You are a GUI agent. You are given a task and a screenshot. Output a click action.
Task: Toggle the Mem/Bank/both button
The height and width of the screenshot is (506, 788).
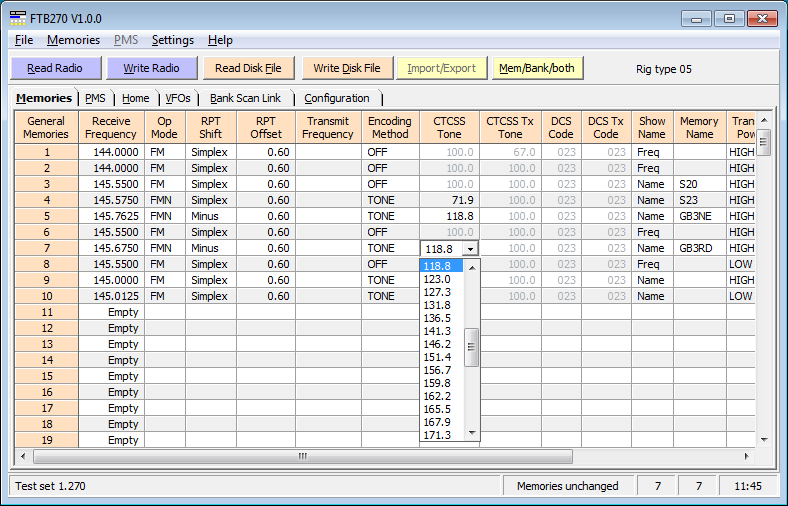pyautogui.click(x=537, y=68)
